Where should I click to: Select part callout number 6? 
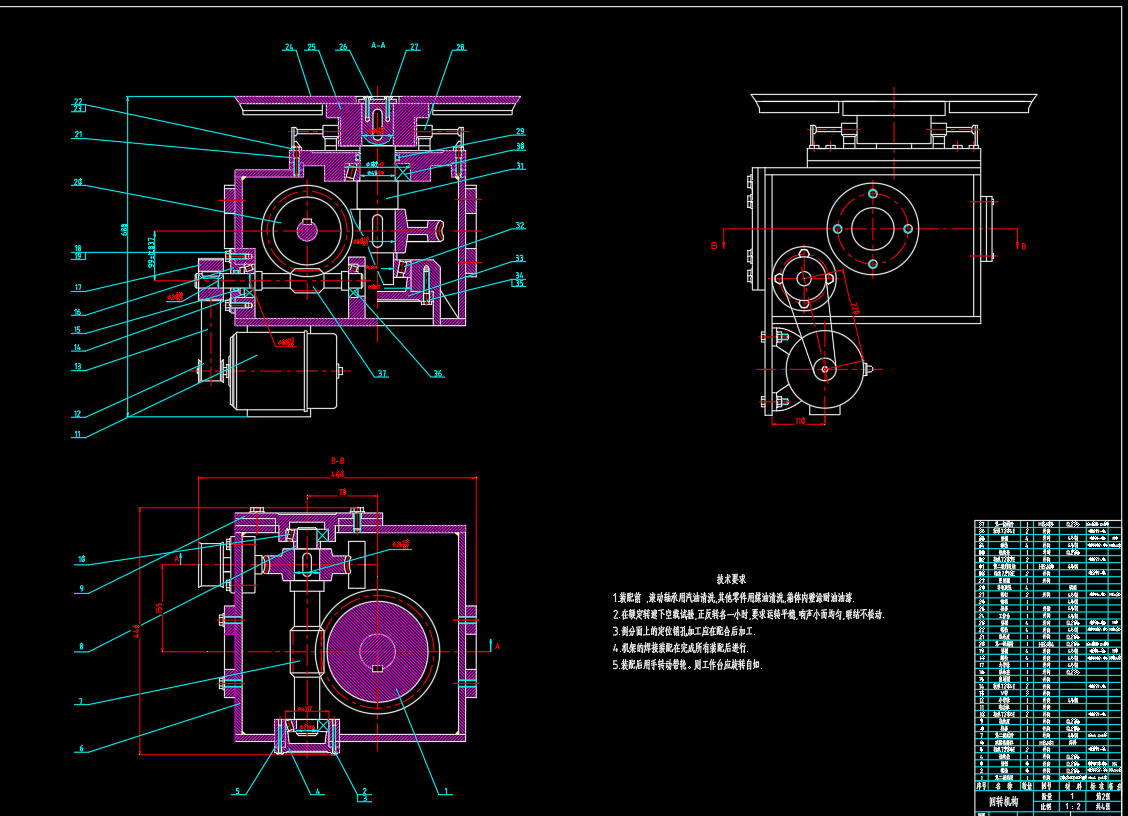coord(81,749)
